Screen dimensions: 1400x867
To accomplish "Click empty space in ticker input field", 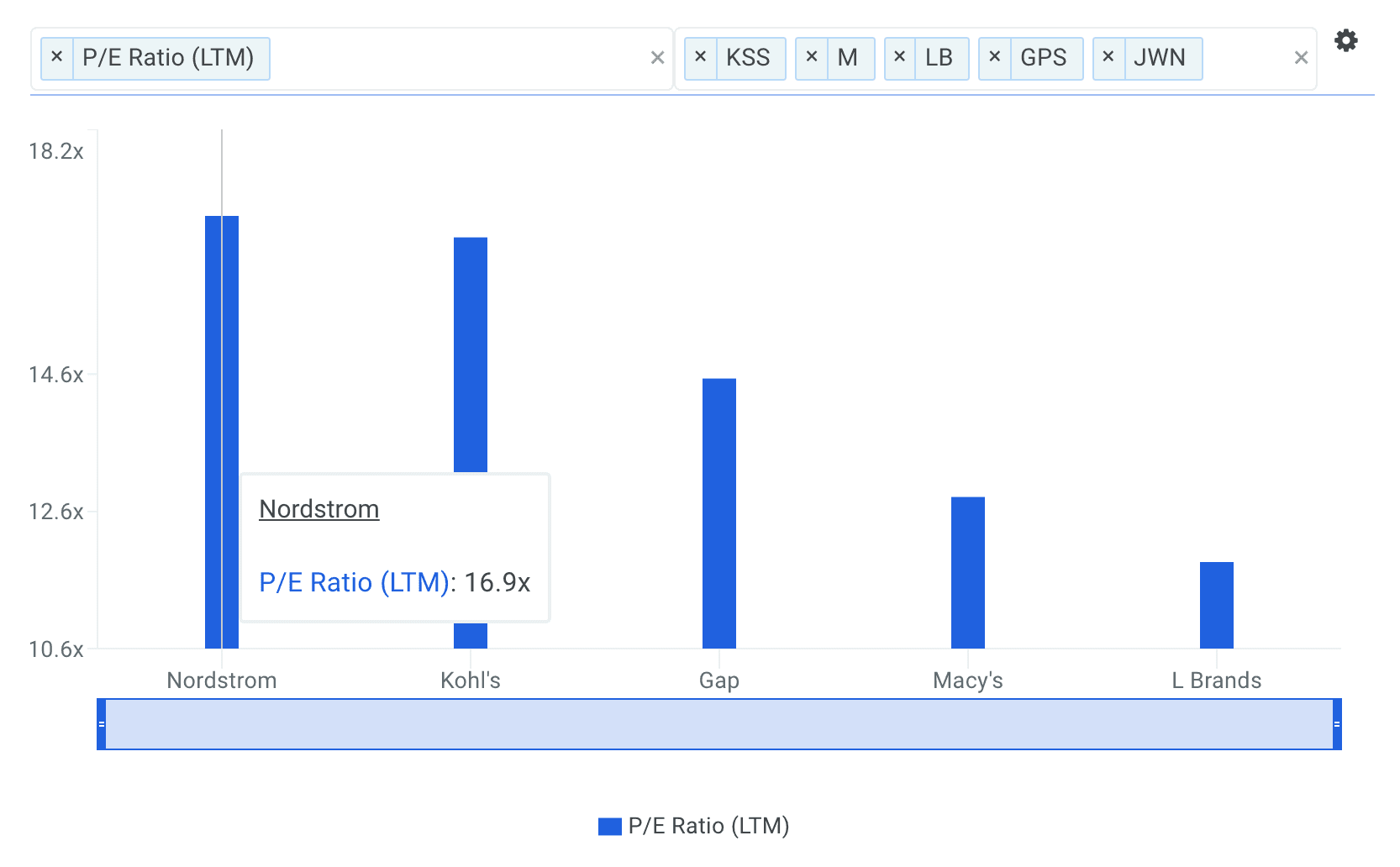I will point(1248,58).
